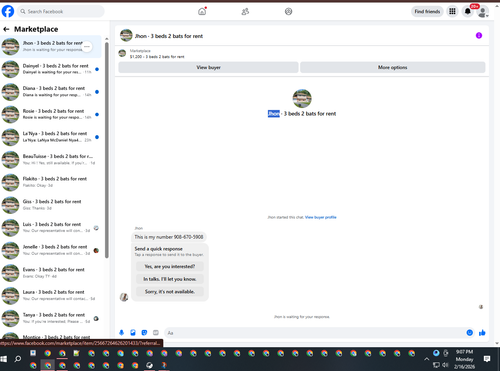
Task: Open the Home feed icon
Action: pyautogui.click(x=202, y=11)
